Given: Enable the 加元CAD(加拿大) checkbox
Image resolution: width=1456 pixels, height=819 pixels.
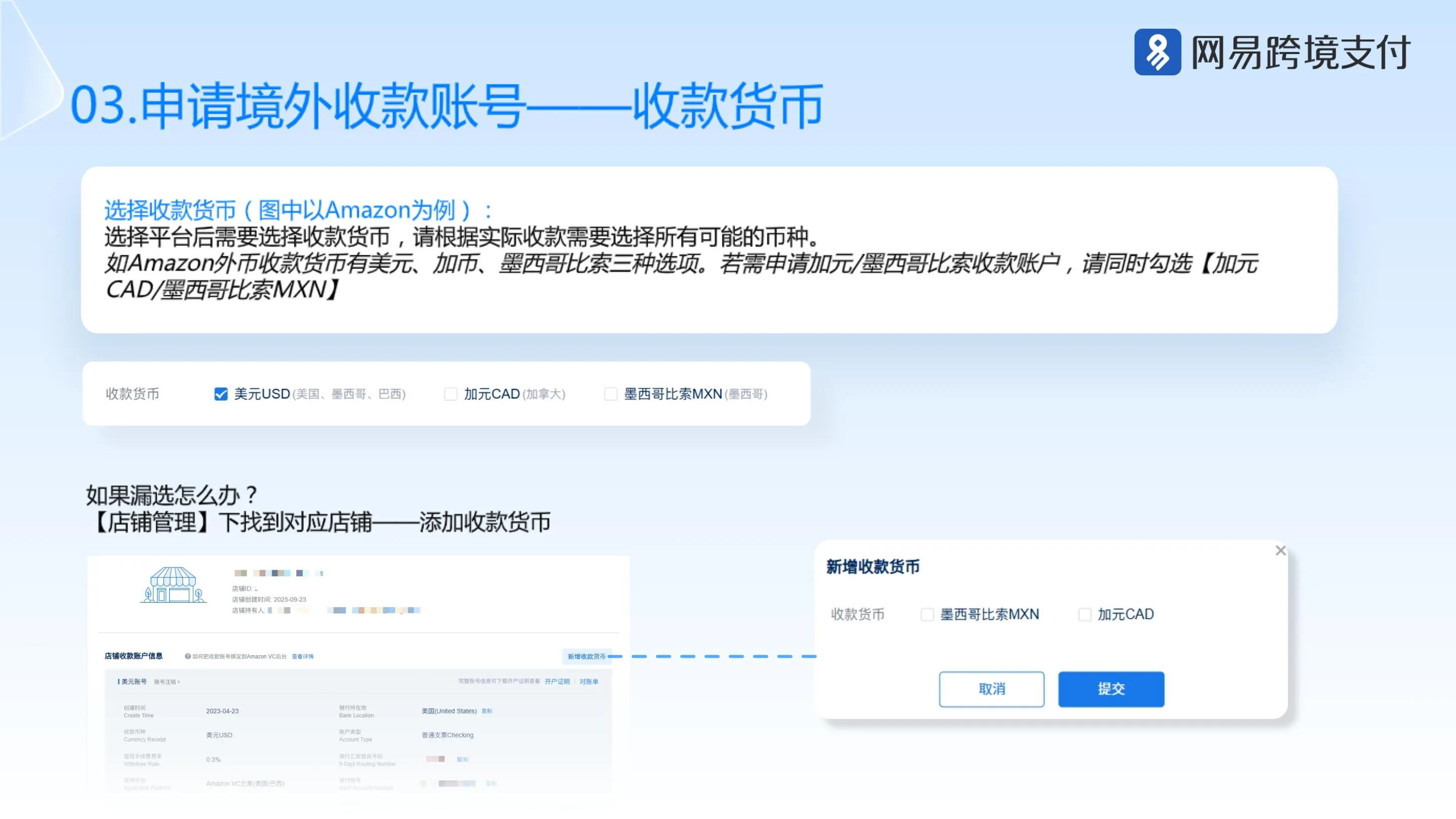Looking at the screenshot, I should pyautogui.click(x=450, y=393).
